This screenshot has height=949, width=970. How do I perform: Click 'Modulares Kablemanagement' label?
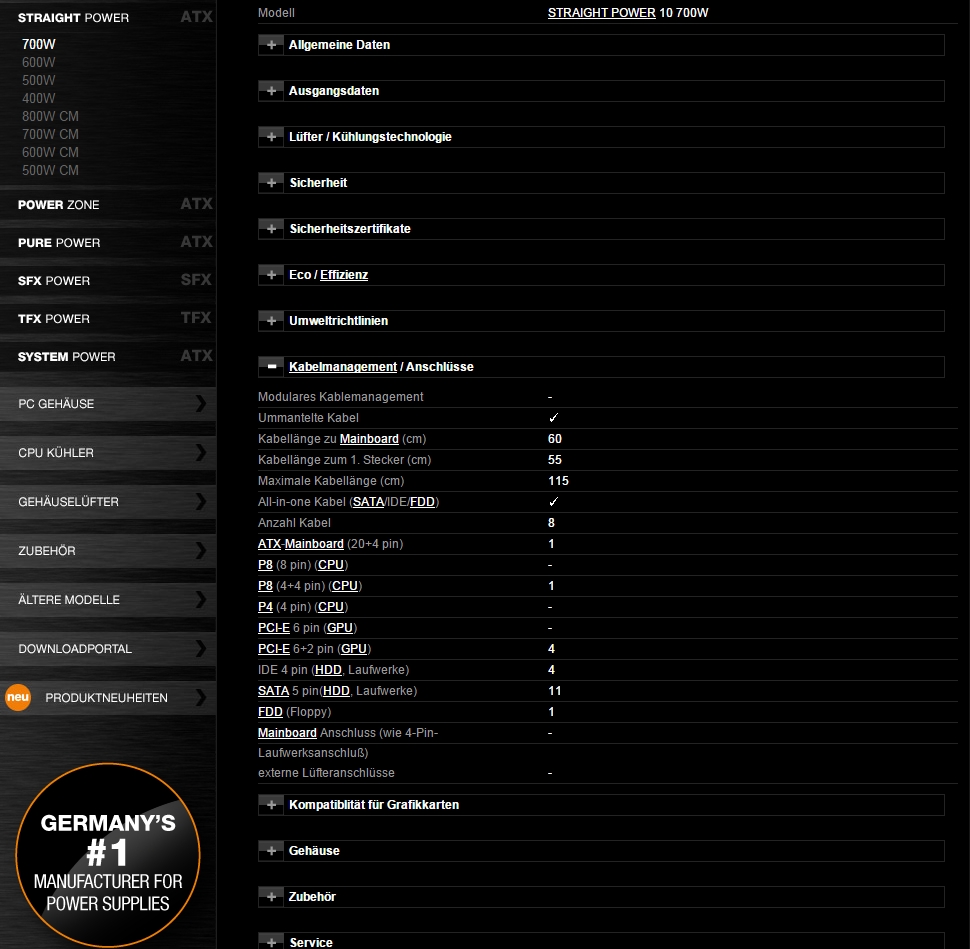coord(341,397)
